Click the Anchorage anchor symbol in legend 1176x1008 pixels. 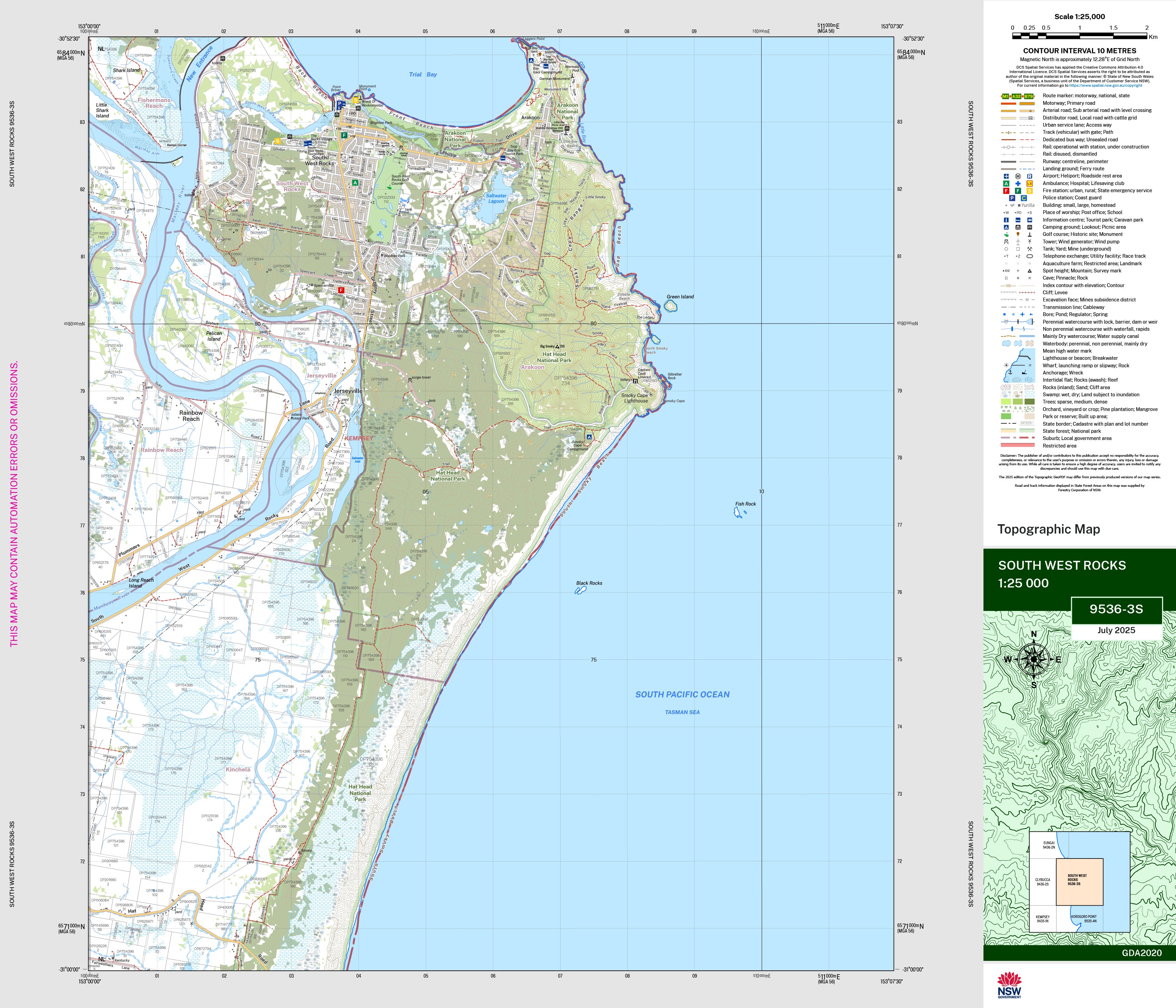(x=1010, y=373)
